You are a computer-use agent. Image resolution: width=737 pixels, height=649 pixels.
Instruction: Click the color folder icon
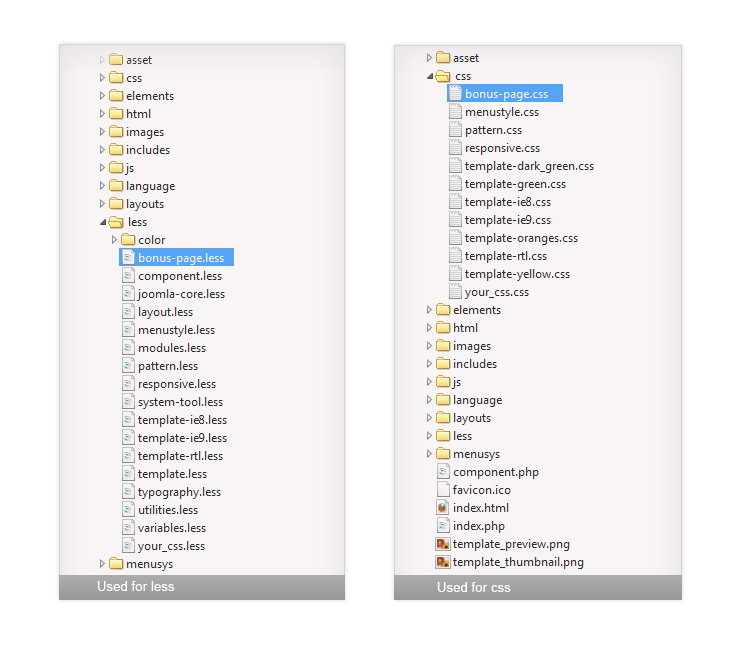[128, 240]
